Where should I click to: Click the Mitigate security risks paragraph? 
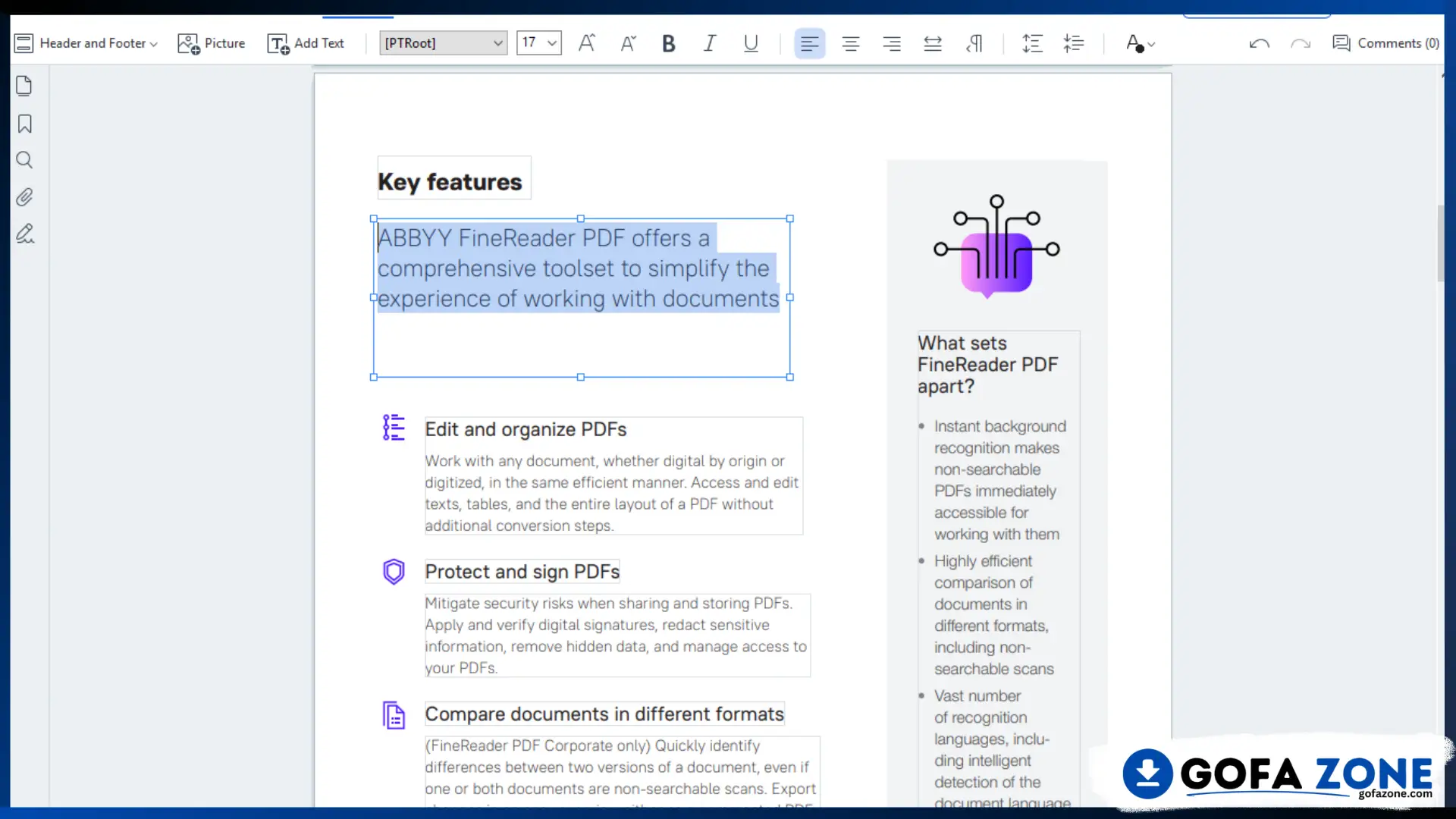[616, 635]
